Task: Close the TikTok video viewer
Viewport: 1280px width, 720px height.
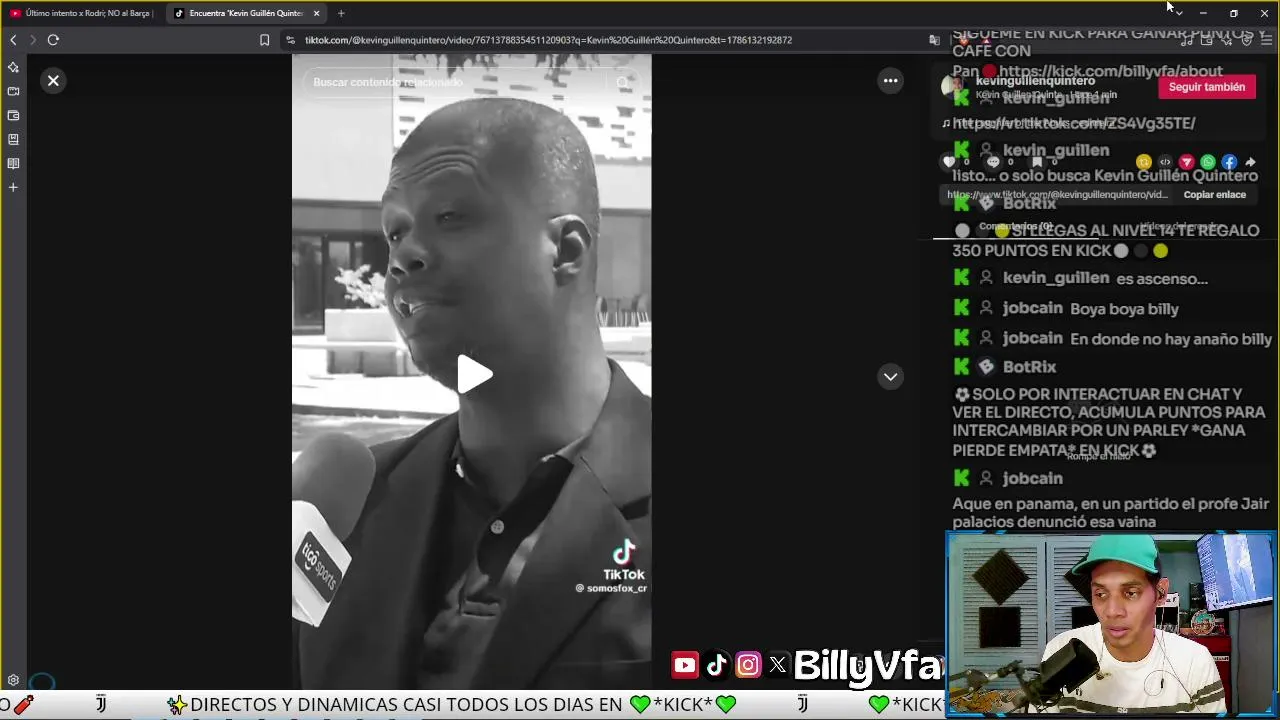Action: (x=53, y=81)
